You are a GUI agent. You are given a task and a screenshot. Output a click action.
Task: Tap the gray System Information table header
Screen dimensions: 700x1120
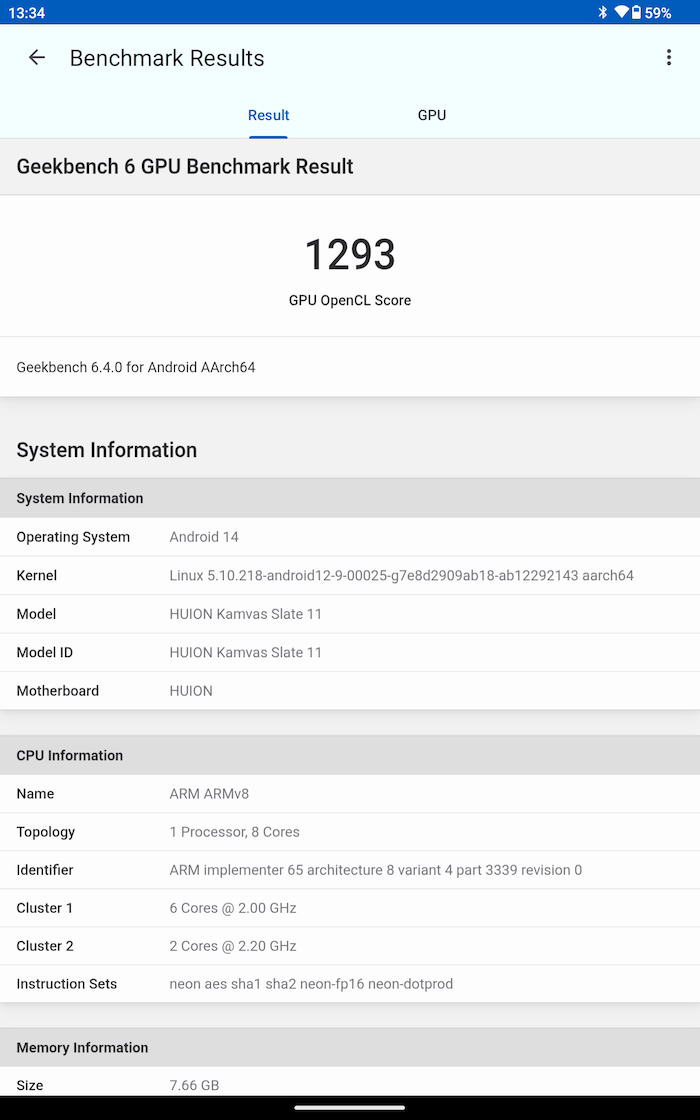350,498
